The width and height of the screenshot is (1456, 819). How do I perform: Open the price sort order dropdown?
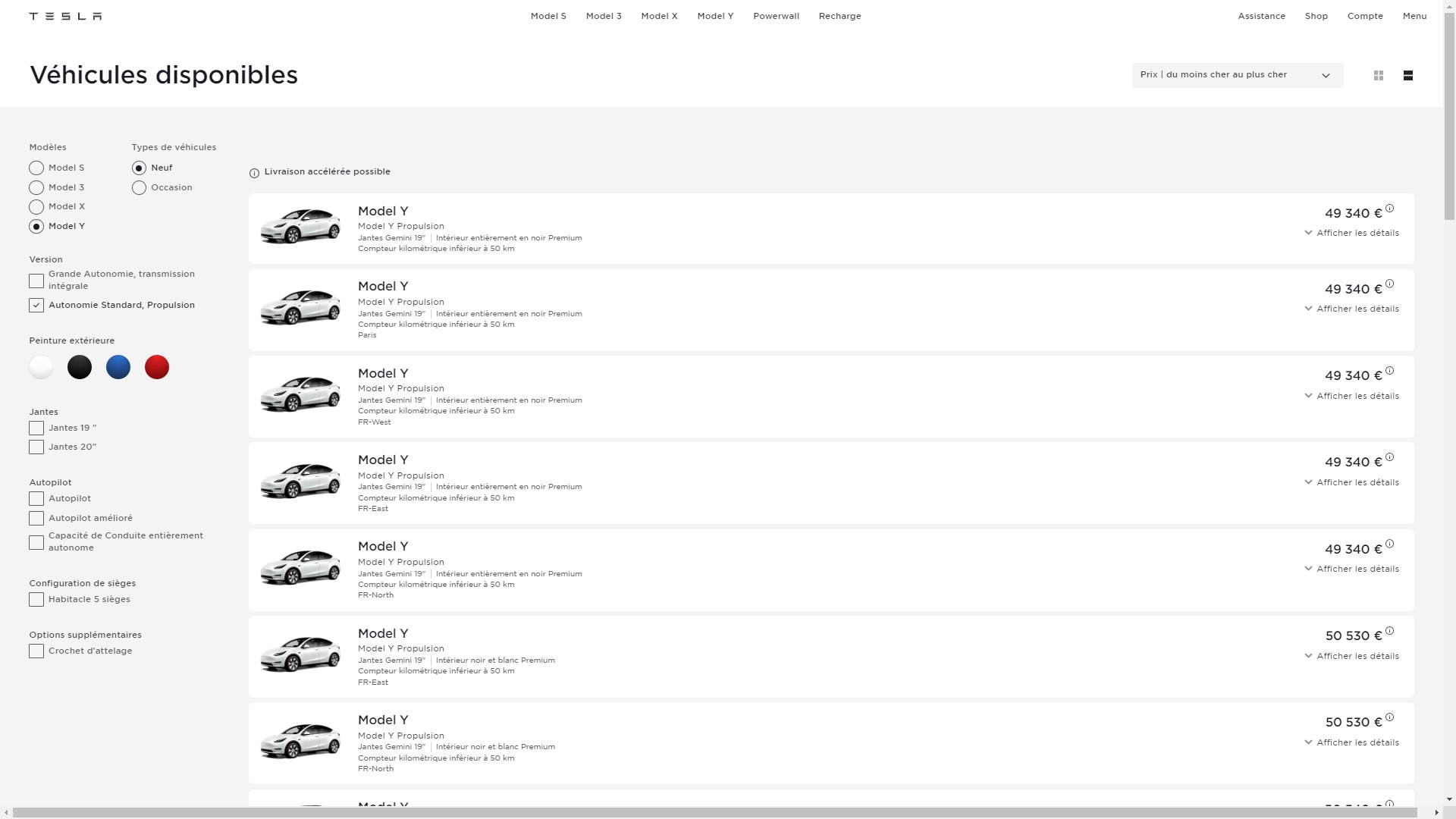(x=1237, y=75)
